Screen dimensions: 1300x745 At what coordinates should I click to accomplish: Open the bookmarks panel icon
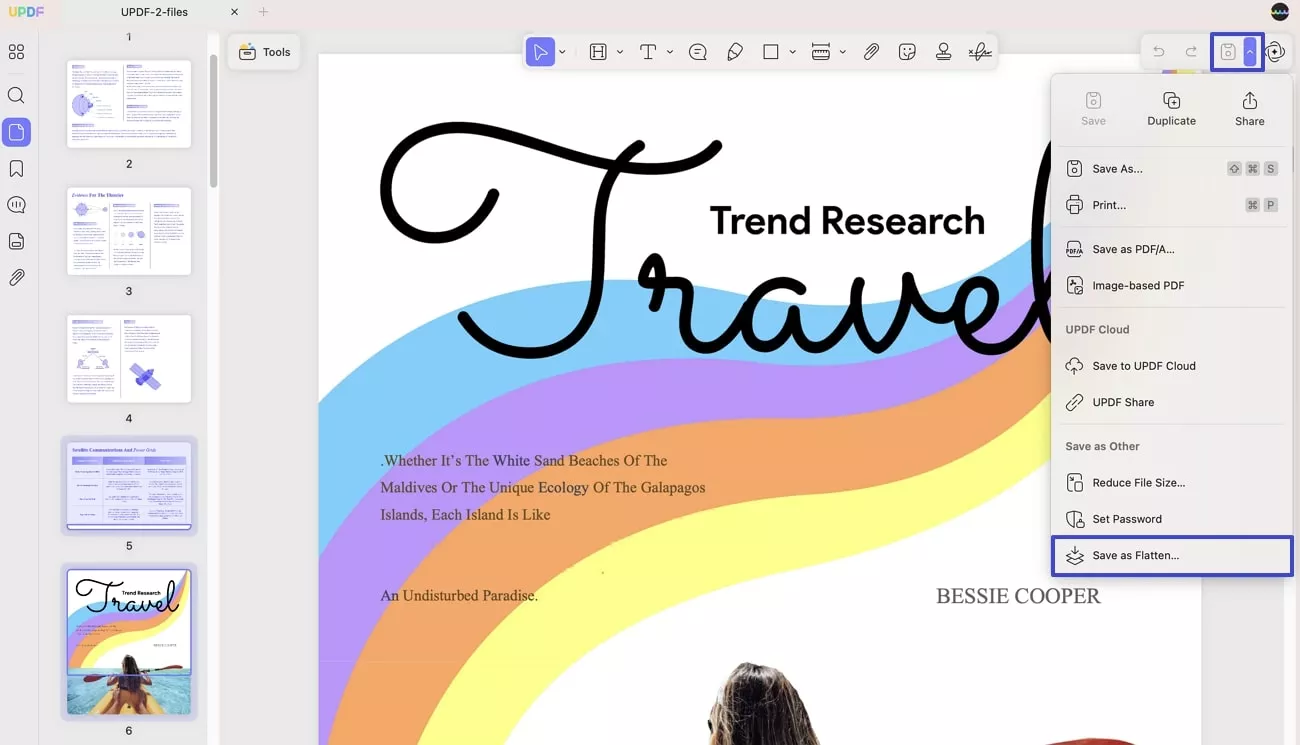(16, 169)
